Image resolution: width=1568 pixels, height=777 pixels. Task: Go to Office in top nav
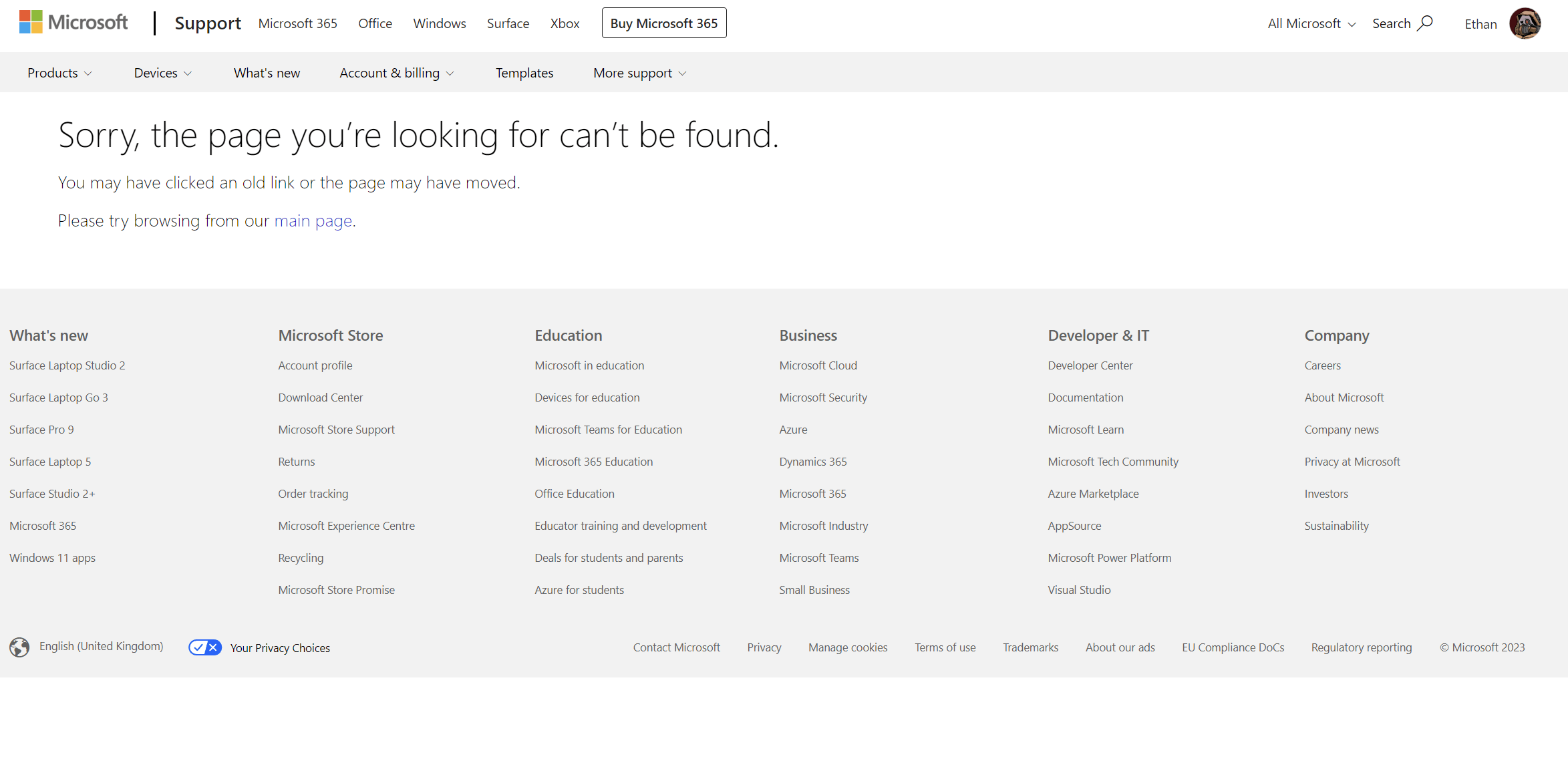[375, 23]
